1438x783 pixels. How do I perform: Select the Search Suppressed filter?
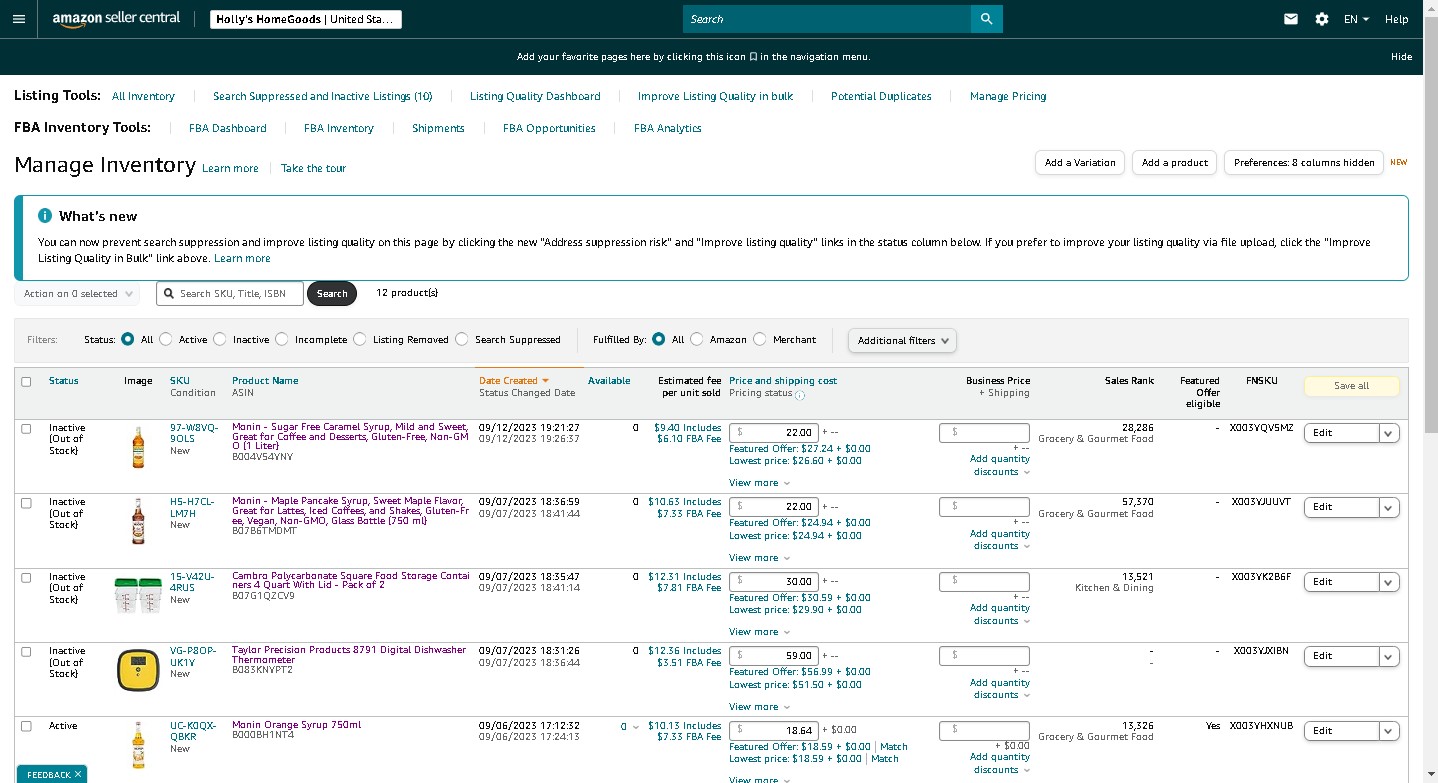(x=462, y=339)
